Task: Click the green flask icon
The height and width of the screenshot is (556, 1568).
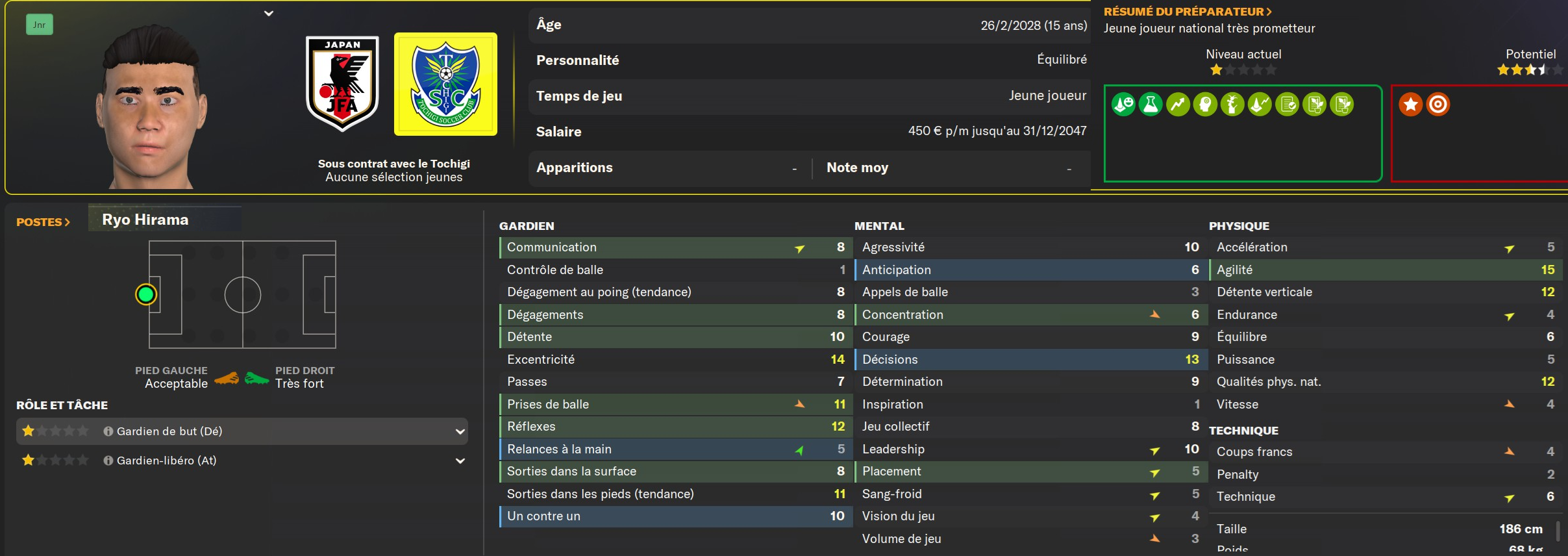Action: tap(1151, 105)
